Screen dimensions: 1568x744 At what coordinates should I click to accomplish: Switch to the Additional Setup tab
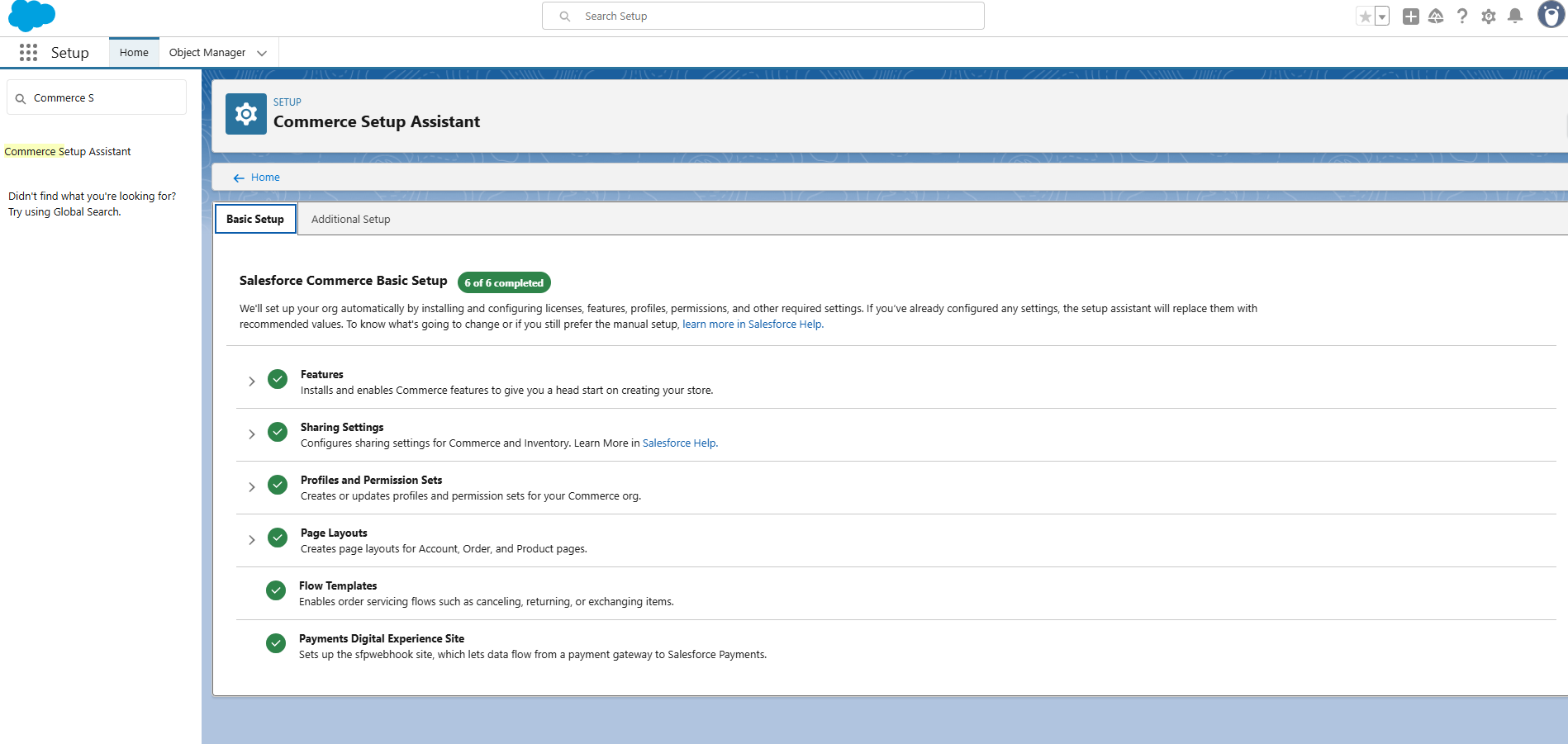pyautogui.click(x=350, y=220)
